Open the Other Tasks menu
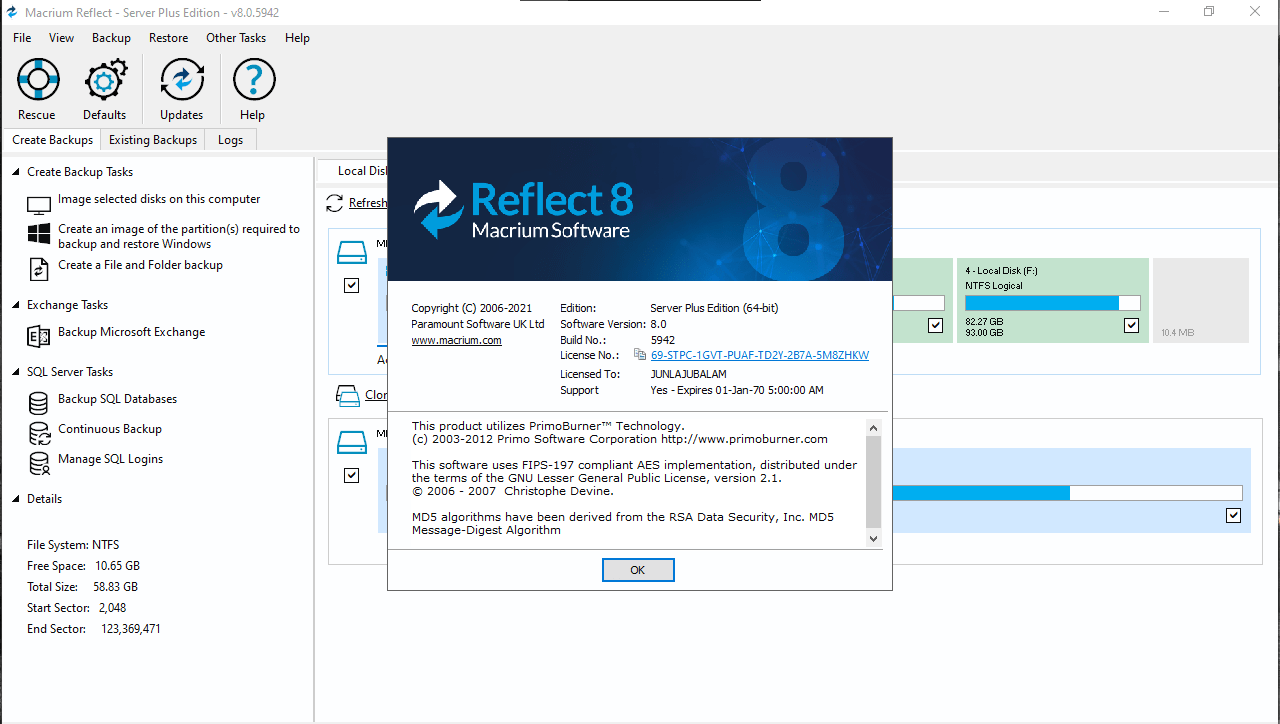Viewport: 1280px width, 724px height. coord(236,38)
